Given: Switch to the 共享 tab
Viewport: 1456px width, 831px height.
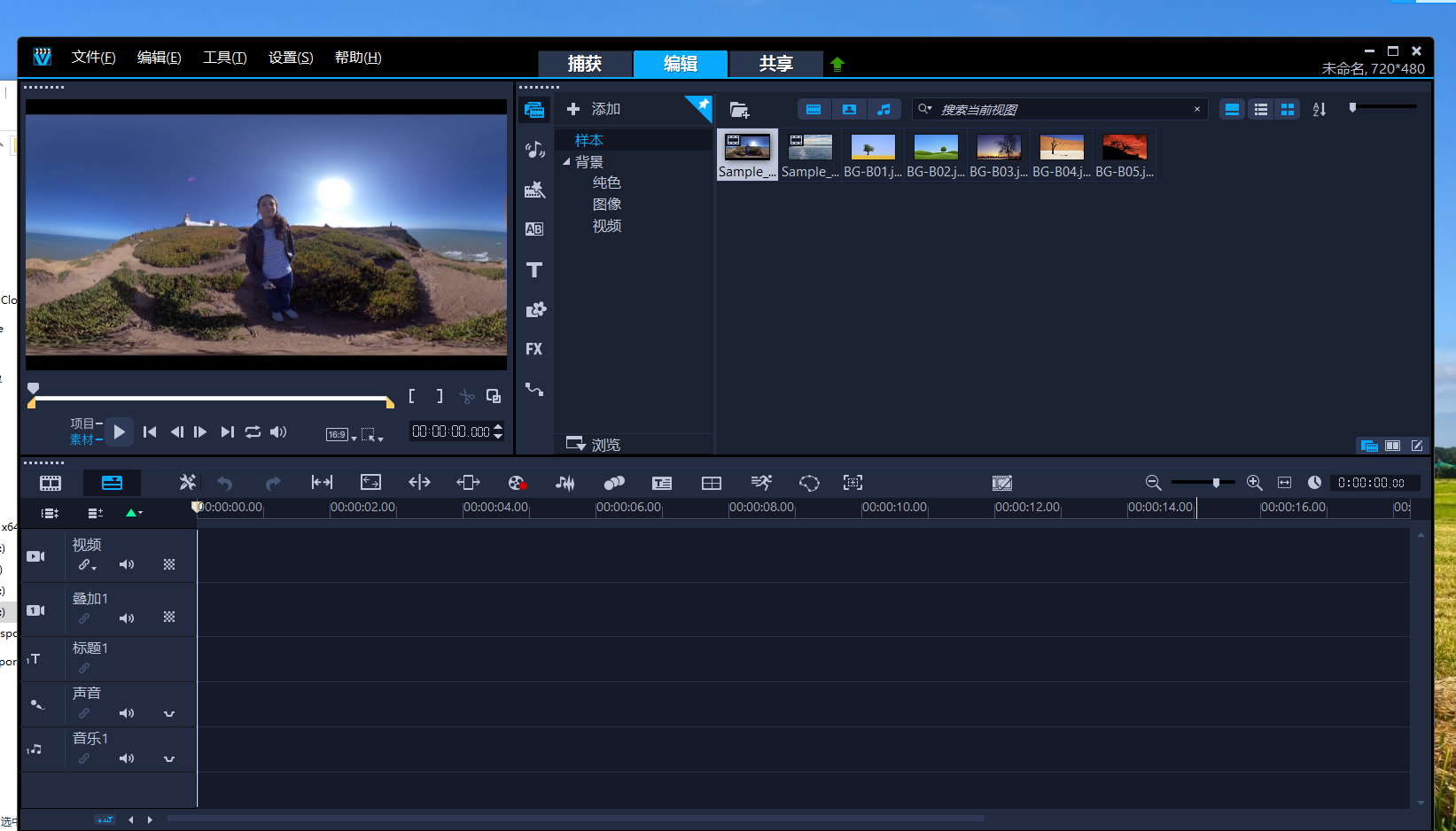Looking at the screenshot, I should click(775, 64).
